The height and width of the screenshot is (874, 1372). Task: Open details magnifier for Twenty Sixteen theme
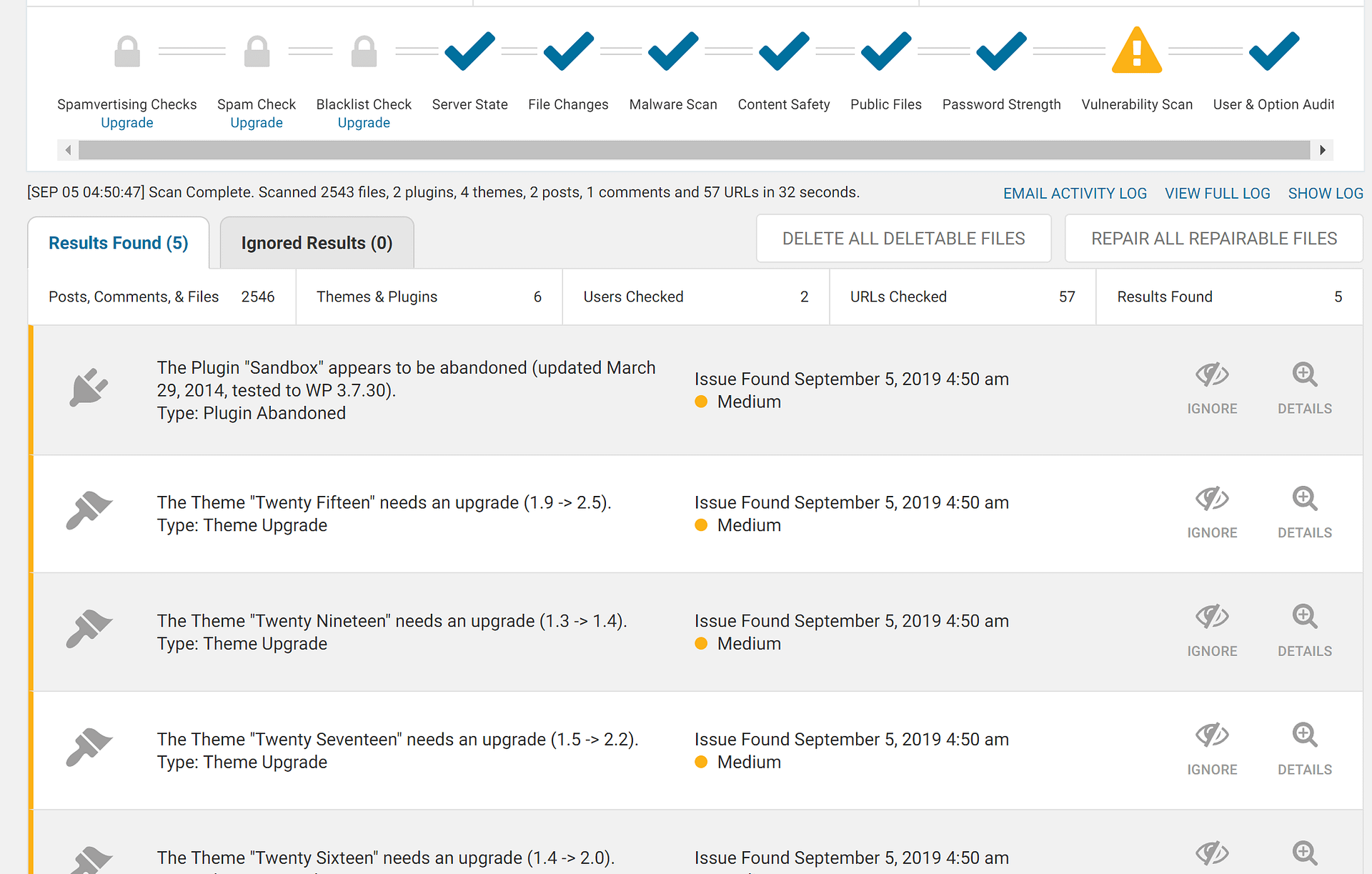[1305, 853]
